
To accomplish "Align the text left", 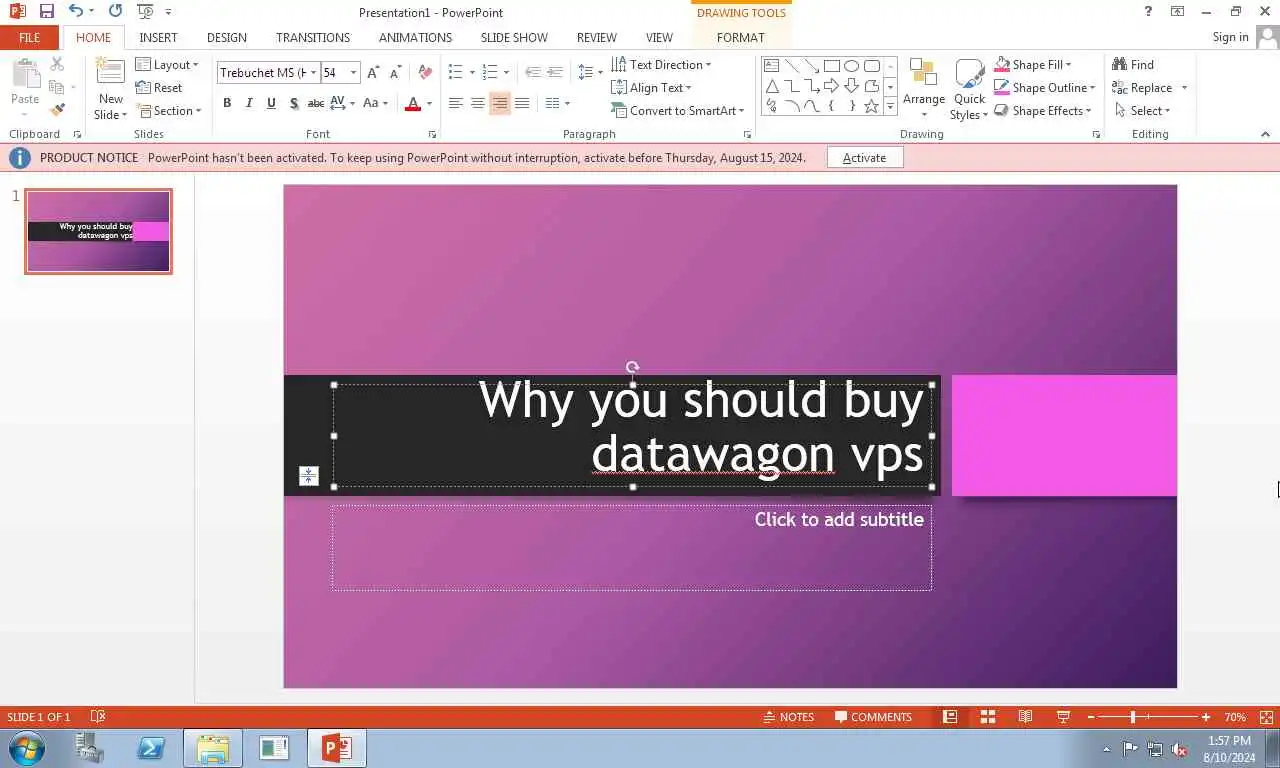I will (456, 103).
